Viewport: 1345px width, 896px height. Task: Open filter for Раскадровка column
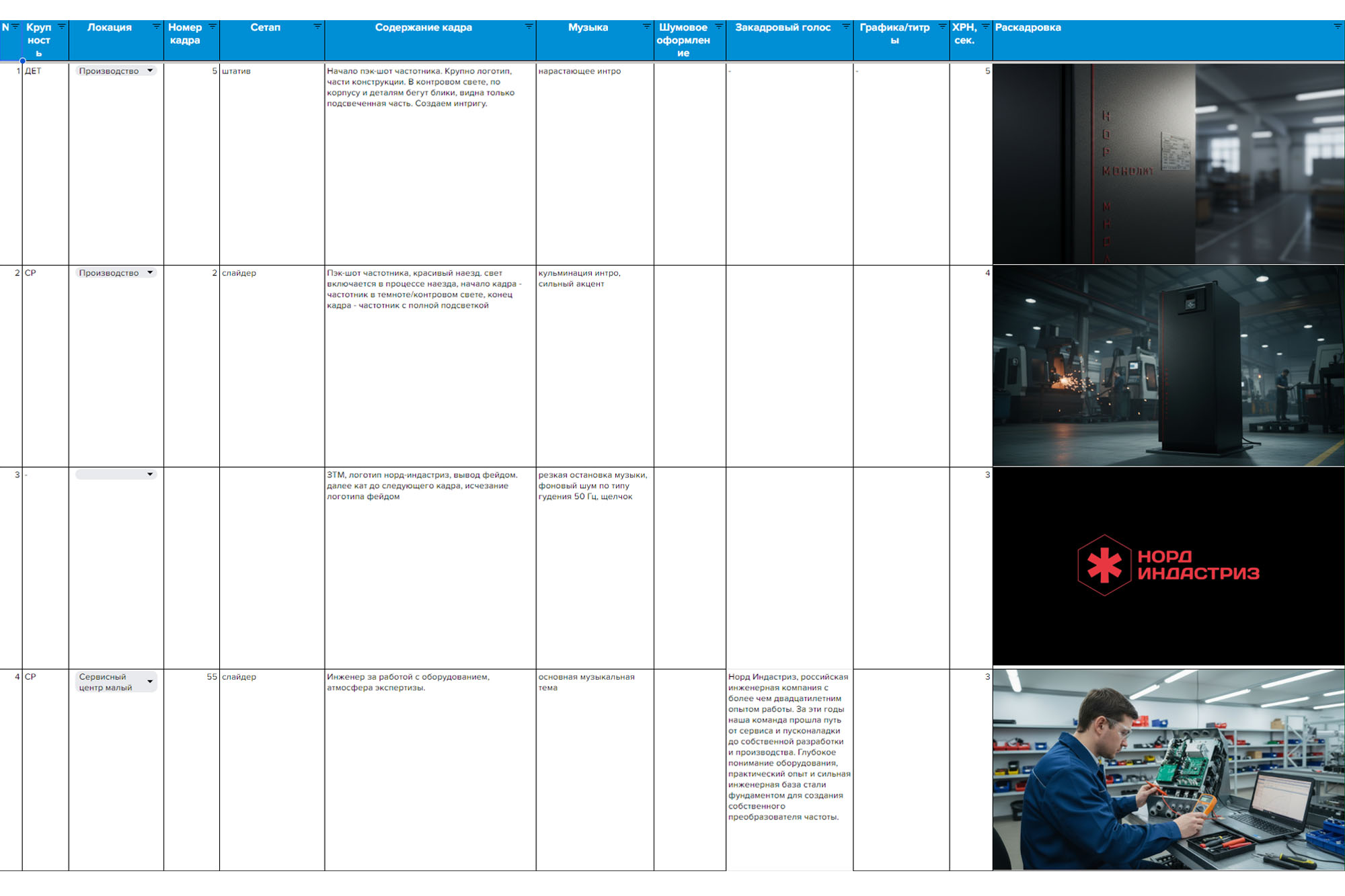point(1337,27)
